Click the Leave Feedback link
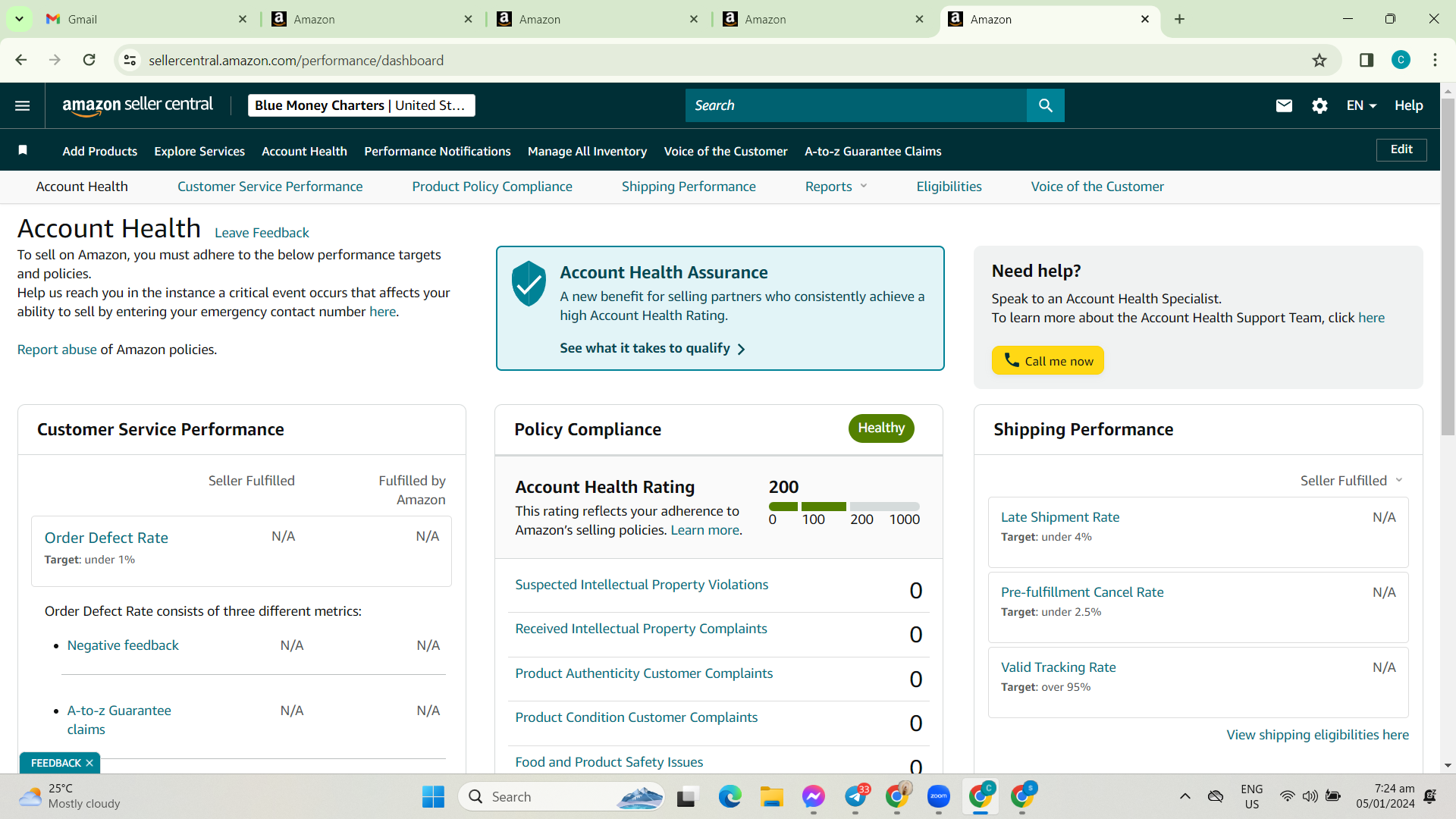The image size is (1456, 819). coord(262,233)
